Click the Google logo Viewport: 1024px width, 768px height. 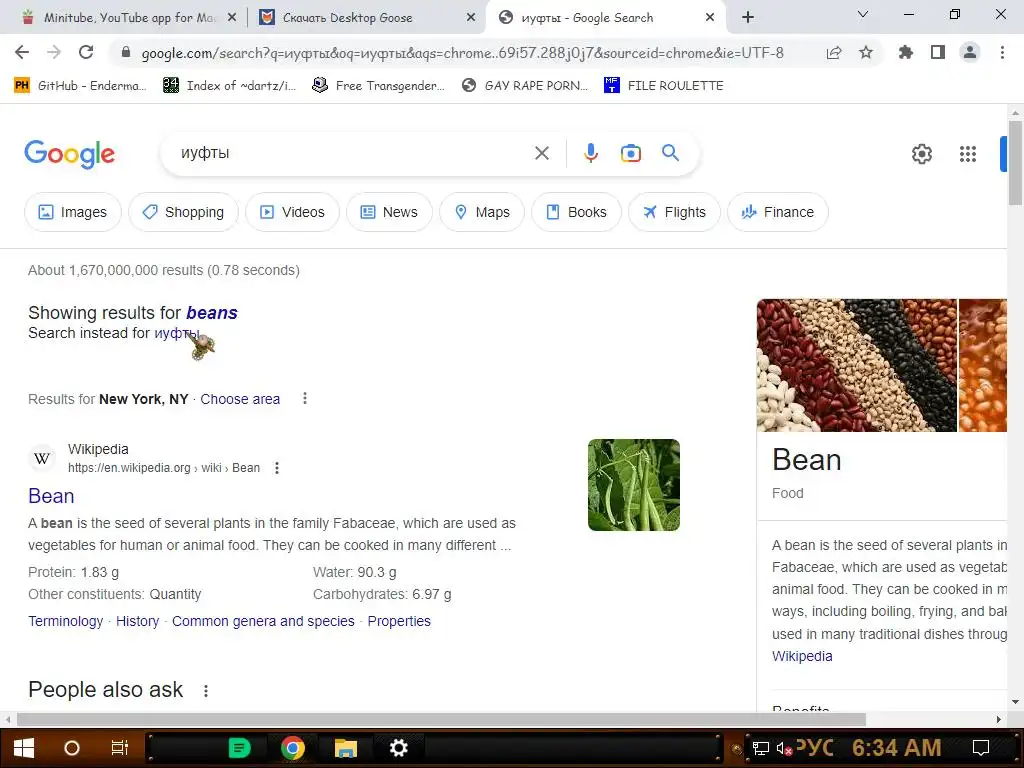click(69, 154)
